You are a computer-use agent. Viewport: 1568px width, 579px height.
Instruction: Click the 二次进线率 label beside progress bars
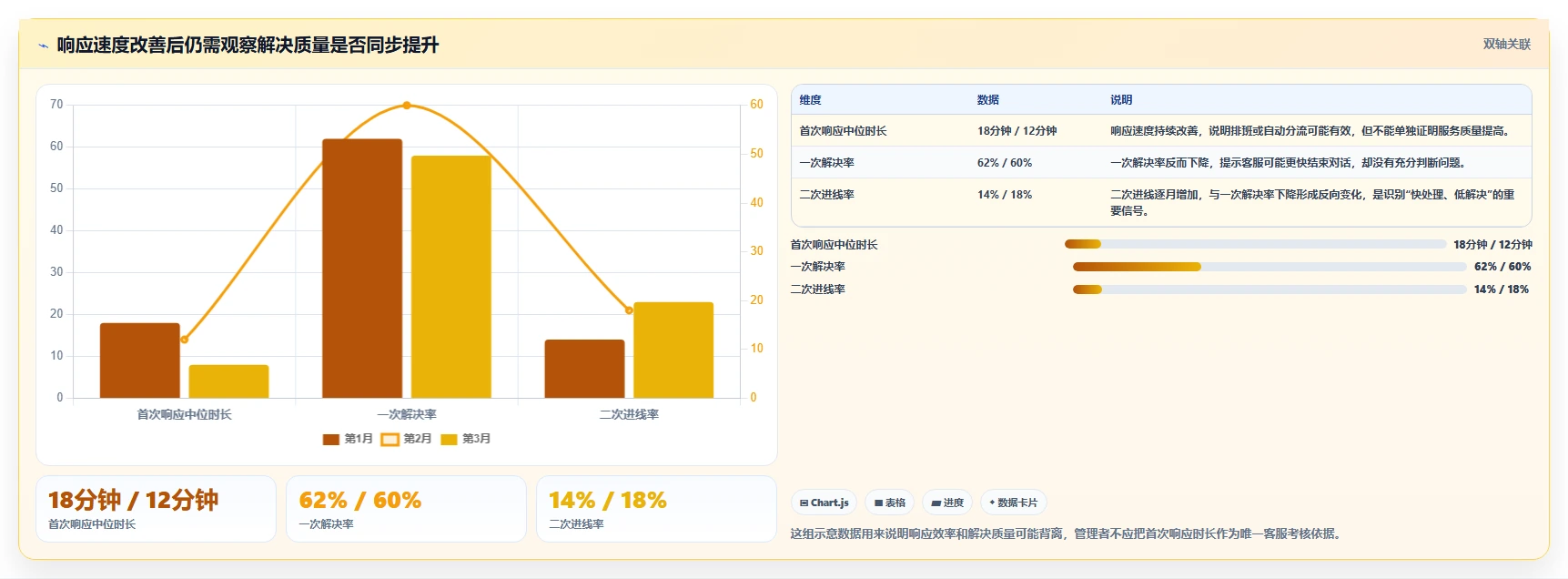(x=817, y=289)
